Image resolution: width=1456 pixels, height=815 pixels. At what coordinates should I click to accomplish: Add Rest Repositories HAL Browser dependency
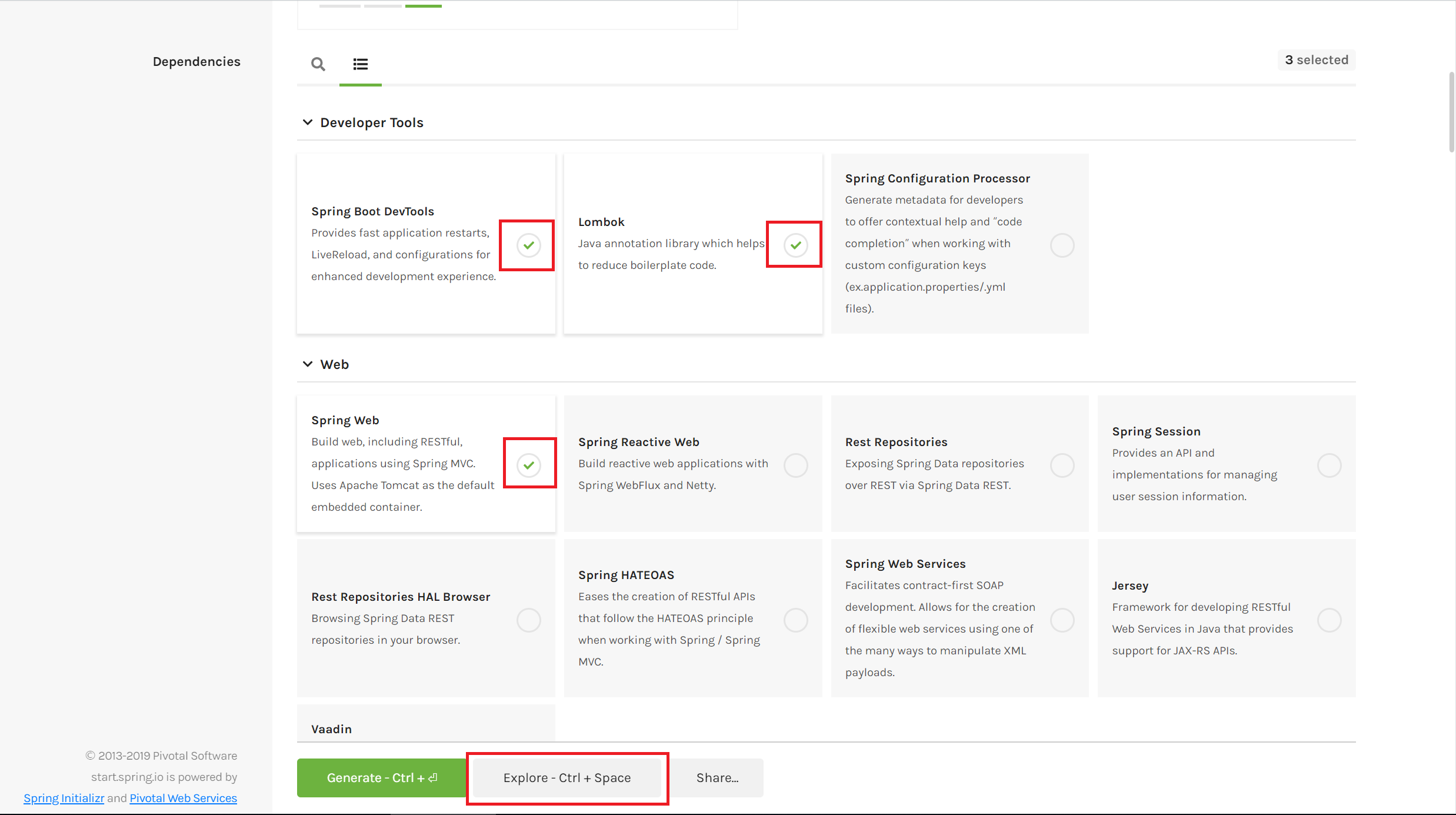point(528,620)
